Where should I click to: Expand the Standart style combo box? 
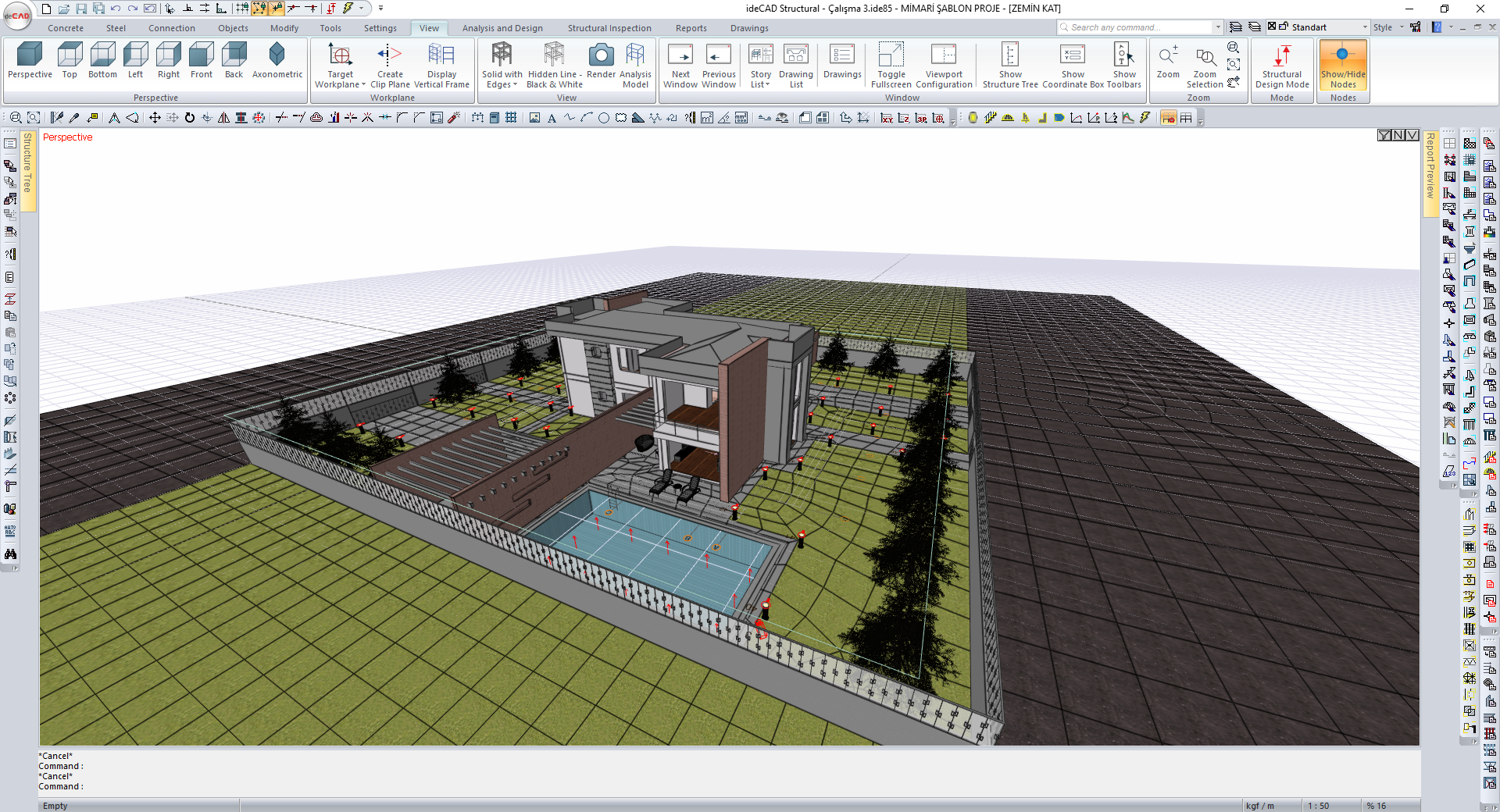pyautogui.click(x=1365, y=27)
